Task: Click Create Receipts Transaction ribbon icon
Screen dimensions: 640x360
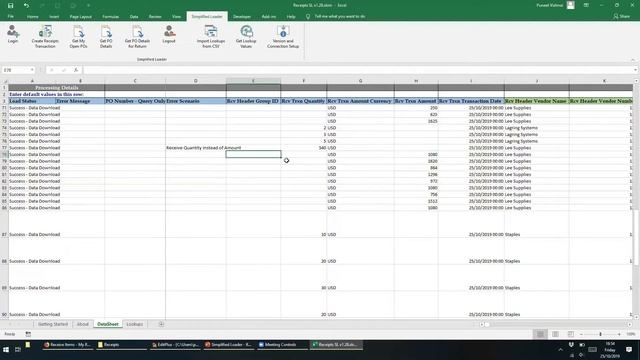Action: pos(45,36)
